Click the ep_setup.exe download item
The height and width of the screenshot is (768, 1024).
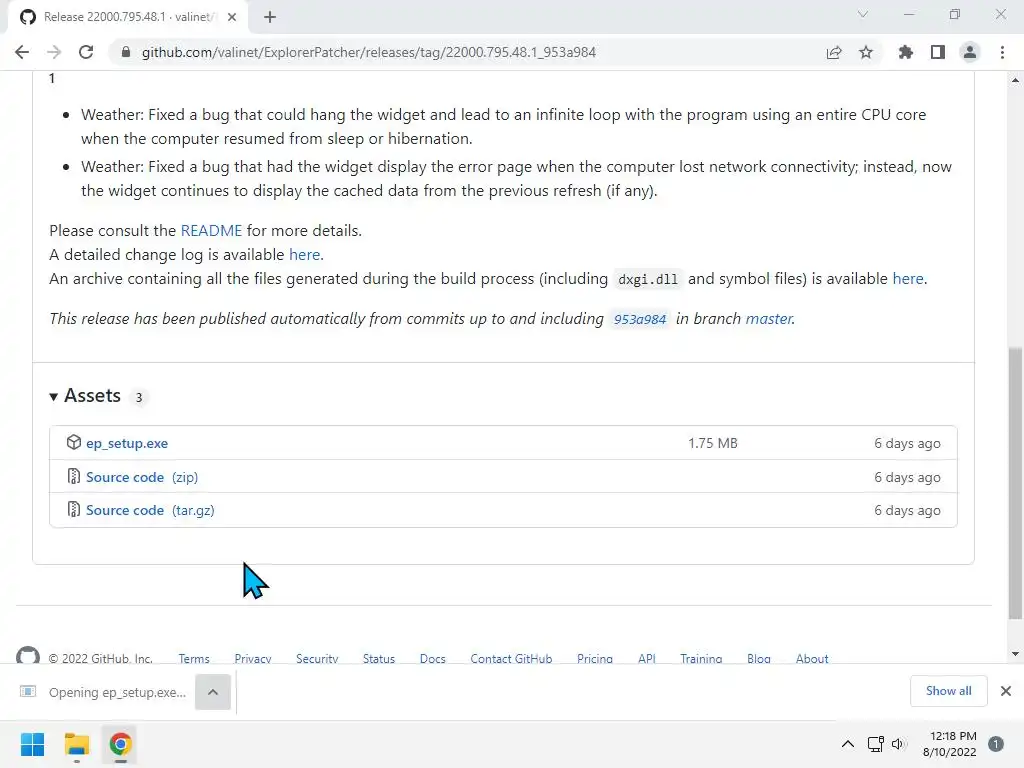click(103, 692)
